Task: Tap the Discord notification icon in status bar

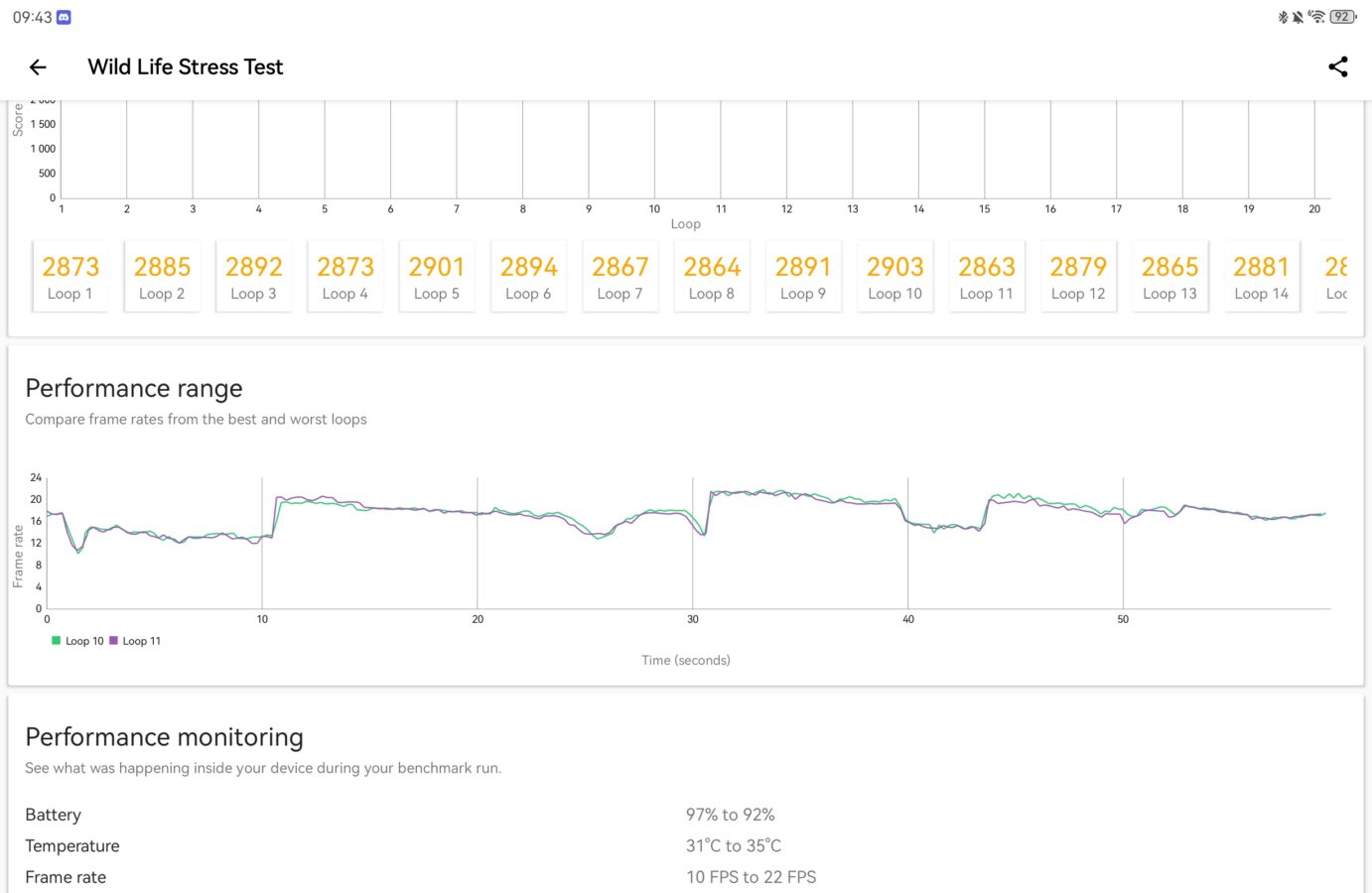Action: click(64, 17)
